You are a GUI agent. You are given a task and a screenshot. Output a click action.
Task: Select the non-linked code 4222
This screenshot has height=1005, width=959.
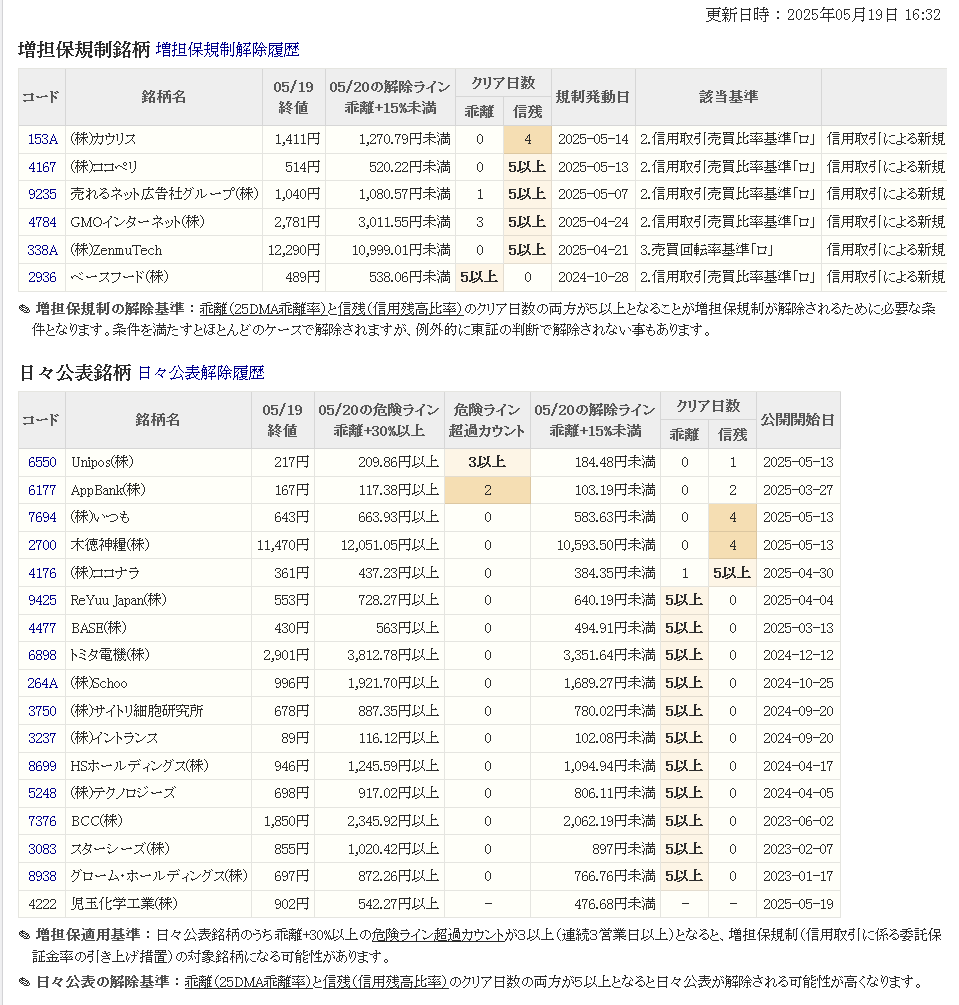[x=42, y=904]
